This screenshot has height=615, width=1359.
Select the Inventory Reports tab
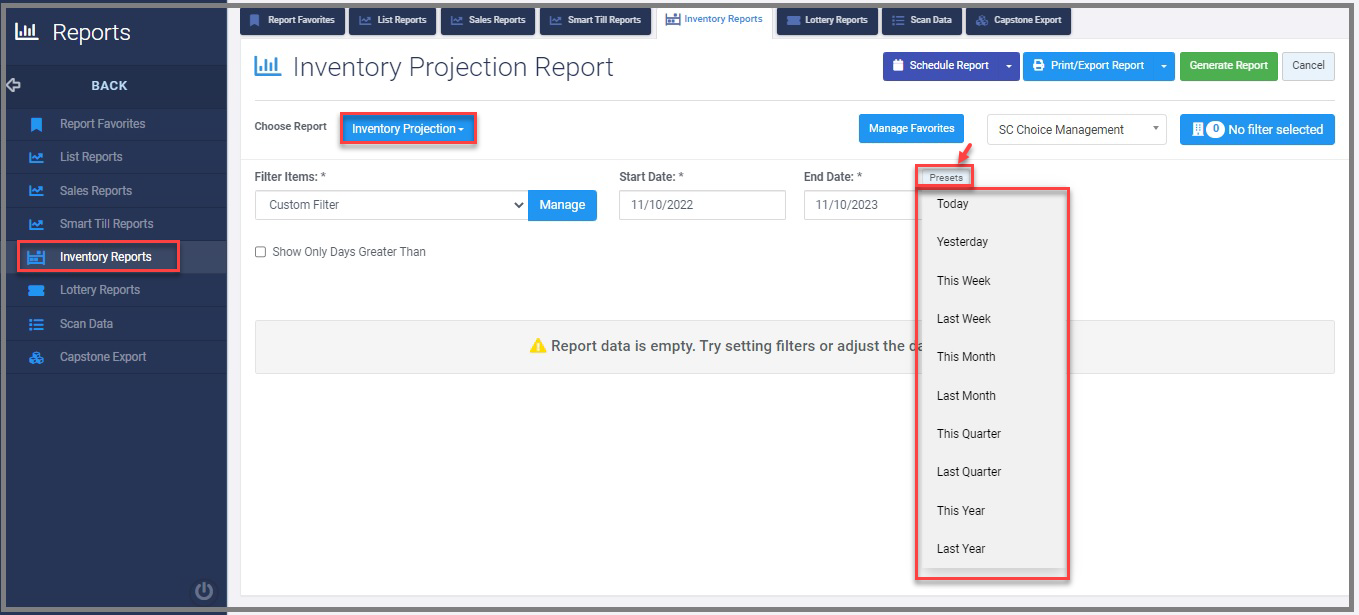point(714,20)
